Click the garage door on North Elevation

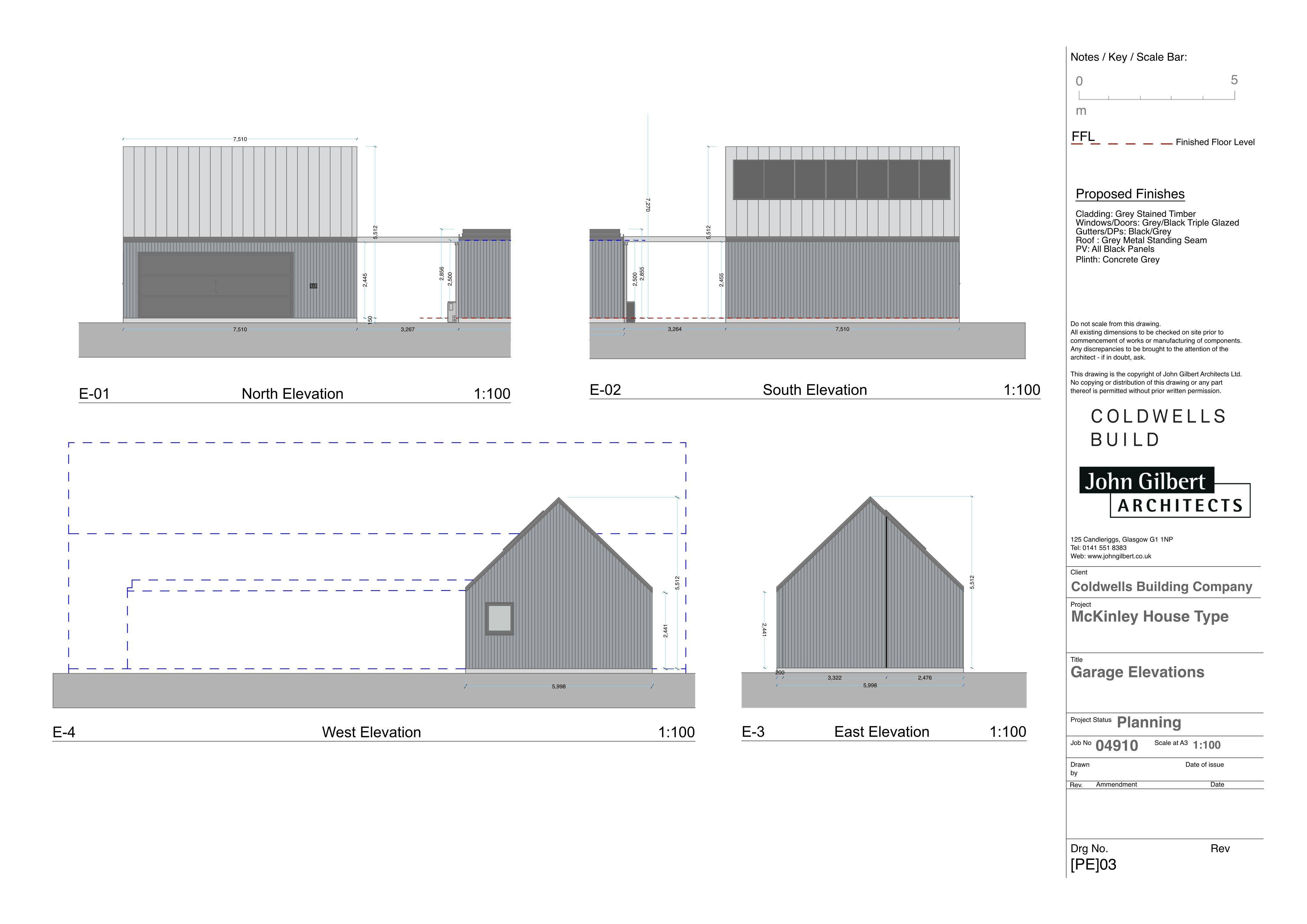(216, 285)
